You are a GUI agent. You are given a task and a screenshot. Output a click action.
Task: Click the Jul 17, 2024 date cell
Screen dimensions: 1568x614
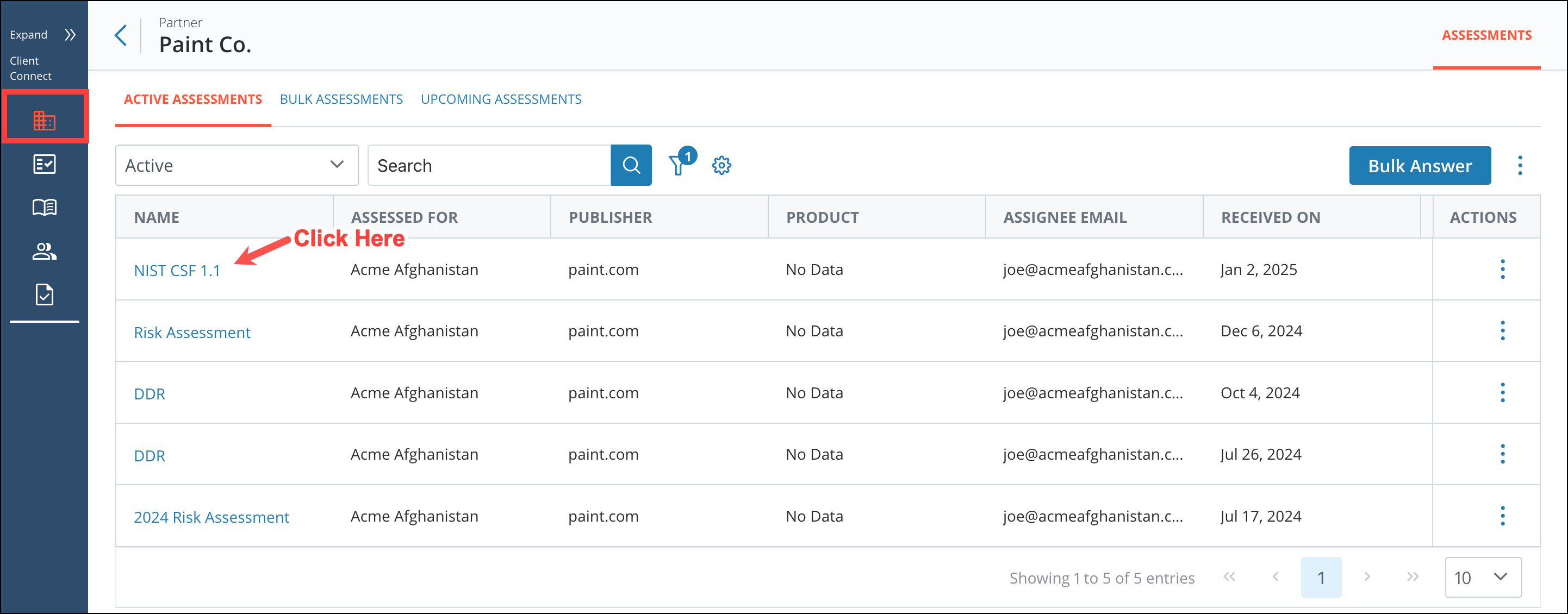tap(1261, 516)
